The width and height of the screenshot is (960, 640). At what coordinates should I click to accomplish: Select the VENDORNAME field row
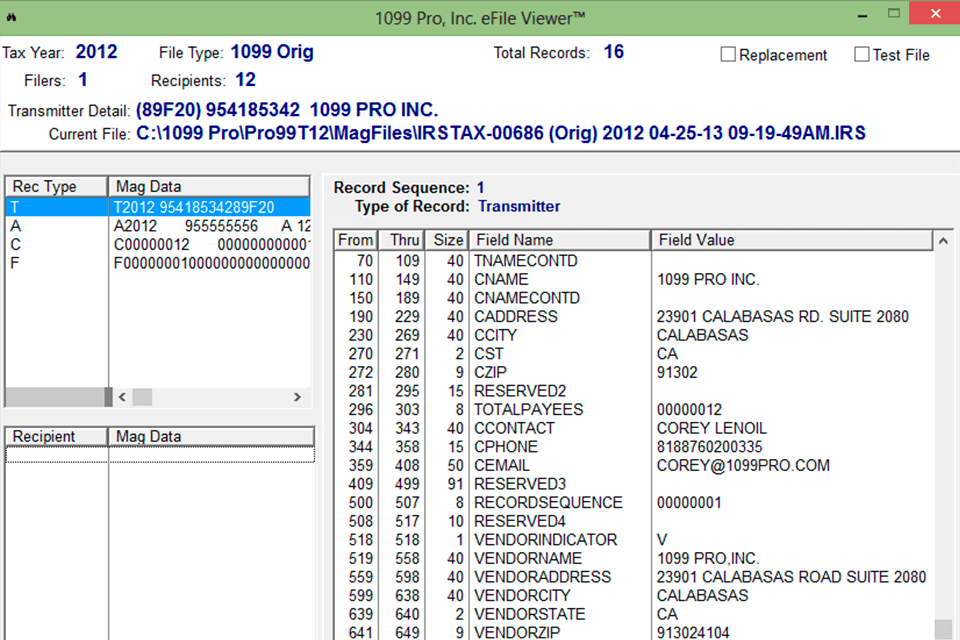[x=634, y=559]
